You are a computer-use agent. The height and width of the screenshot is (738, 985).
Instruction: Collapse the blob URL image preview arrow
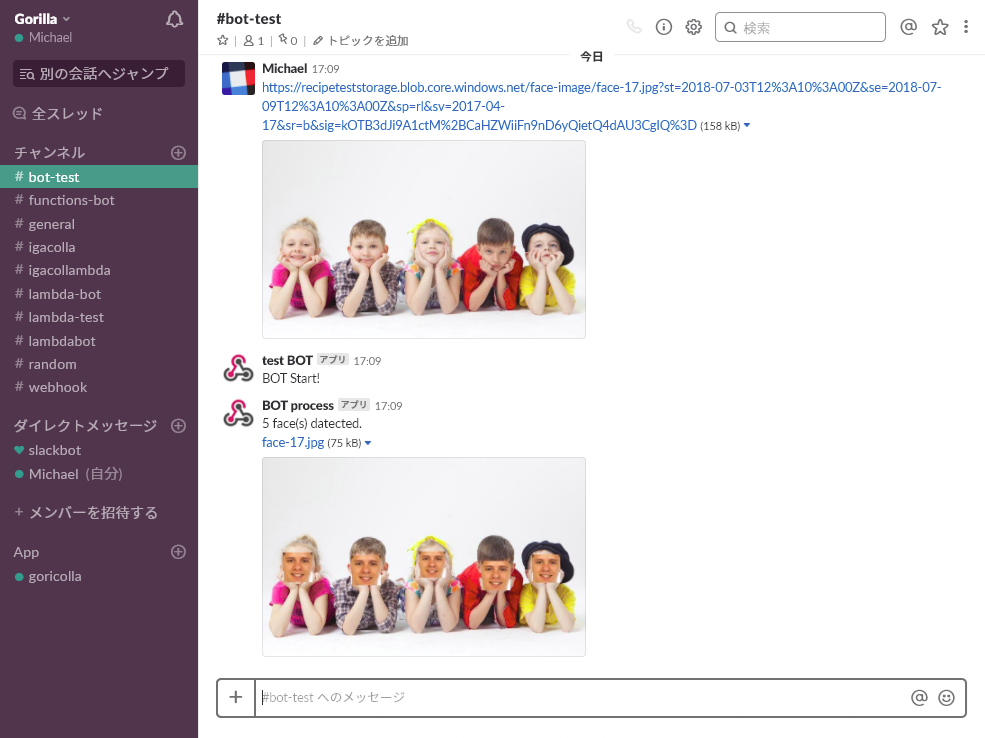[747, 126]
